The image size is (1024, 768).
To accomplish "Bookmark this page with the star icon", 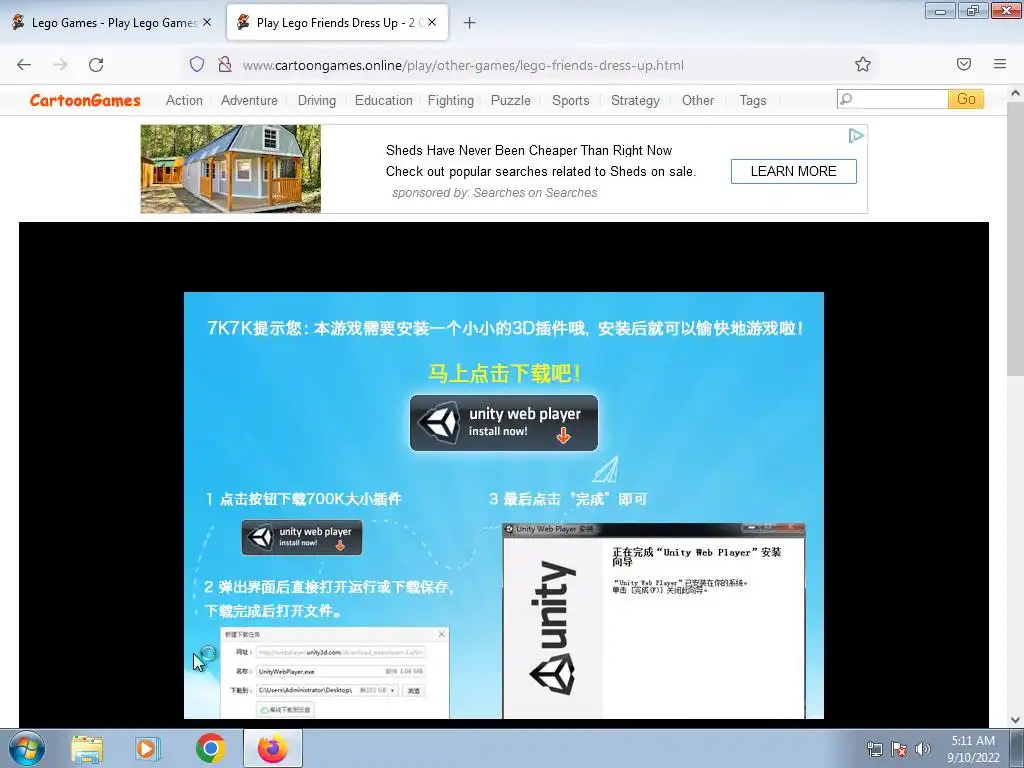I will (x=863, y=64).
